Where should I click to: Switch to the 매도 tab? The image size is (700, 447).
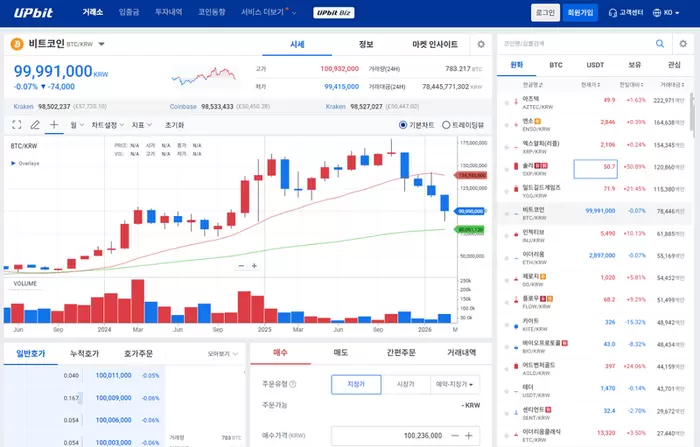(x=340, y=352)
